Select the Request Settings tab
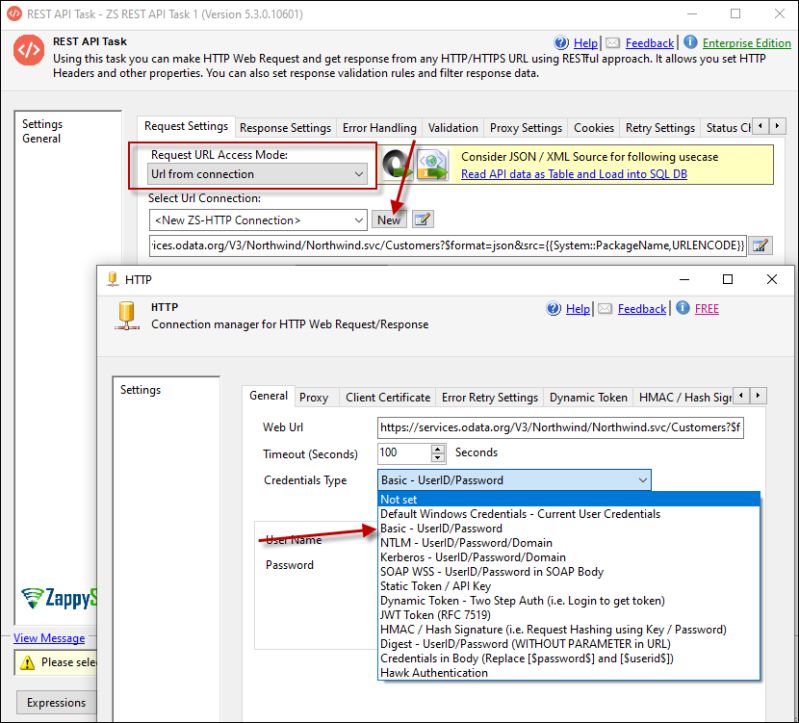 (186, 126)
